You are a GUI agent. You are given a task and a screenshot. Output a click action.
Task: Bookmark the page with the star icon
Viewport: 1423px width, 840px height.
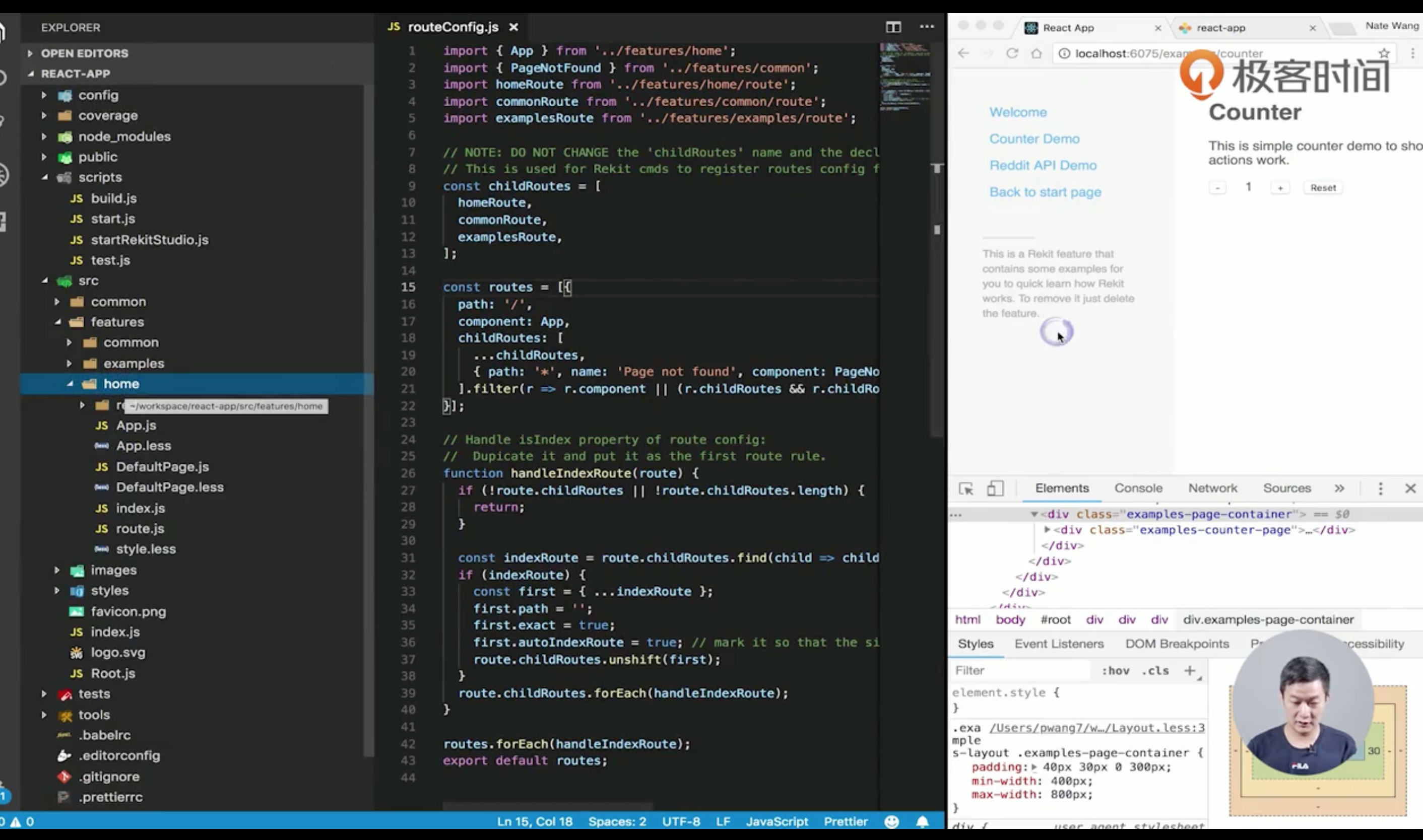1384,53
